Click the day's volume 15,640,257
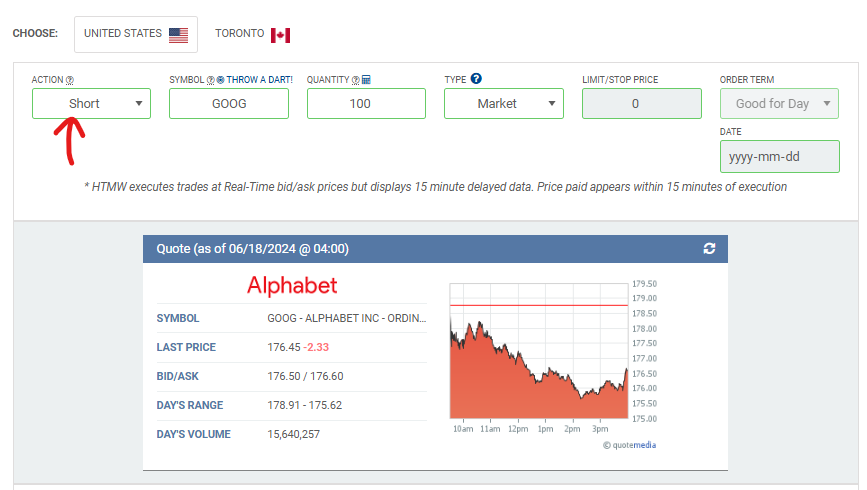The image size is (867, 490). (x=294, y=434)
